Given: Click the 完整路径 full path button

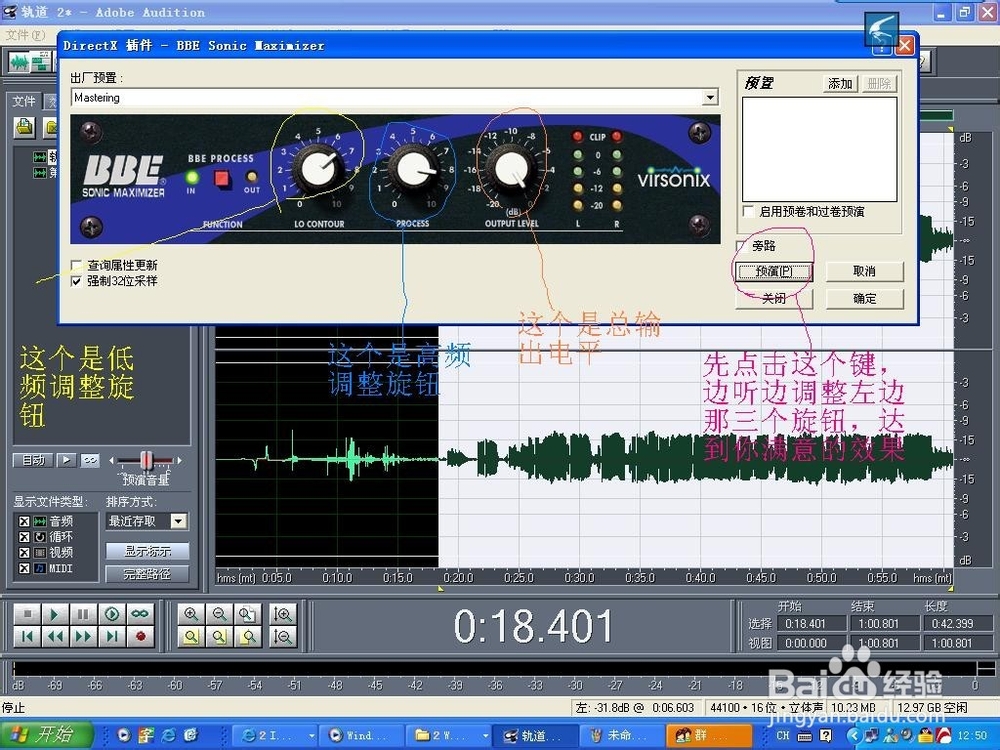Looking at the screenshot, I should coord(147,574).
